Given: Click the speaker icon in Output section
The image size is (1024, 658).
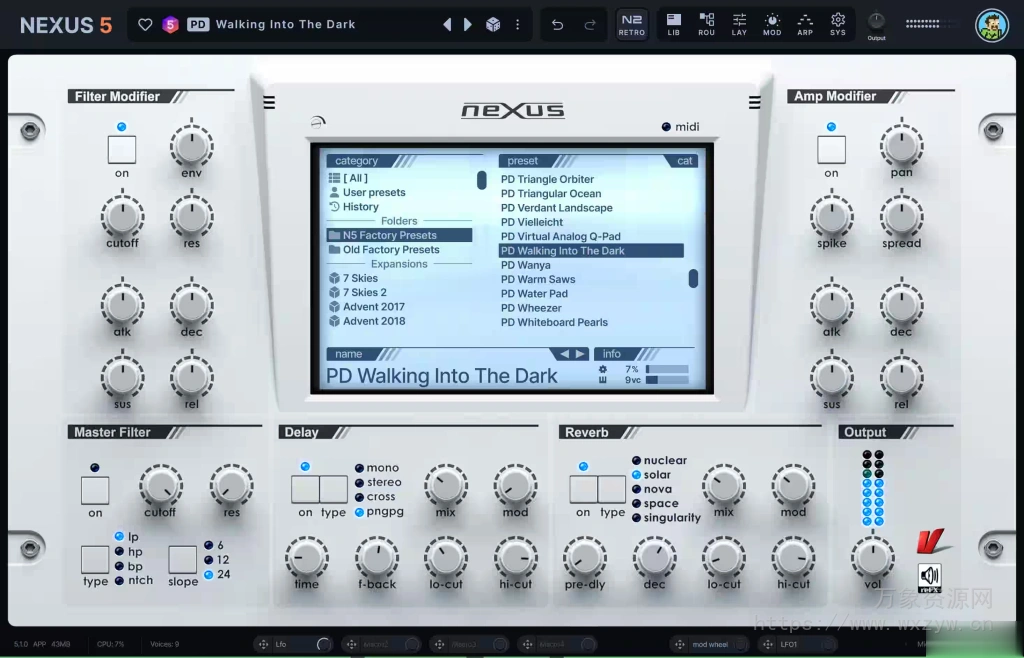Looking at the screenshot, I should pyautogui.click(x=930, y=576).
